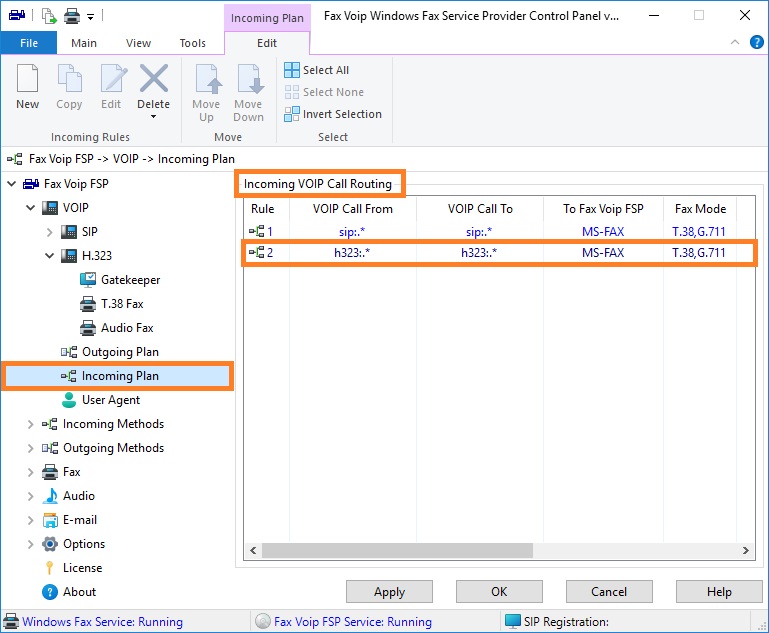The width and height of the screenshot is (769, 633).
Task: Open the Delete dropdown arrow
Action: point(154,117)
